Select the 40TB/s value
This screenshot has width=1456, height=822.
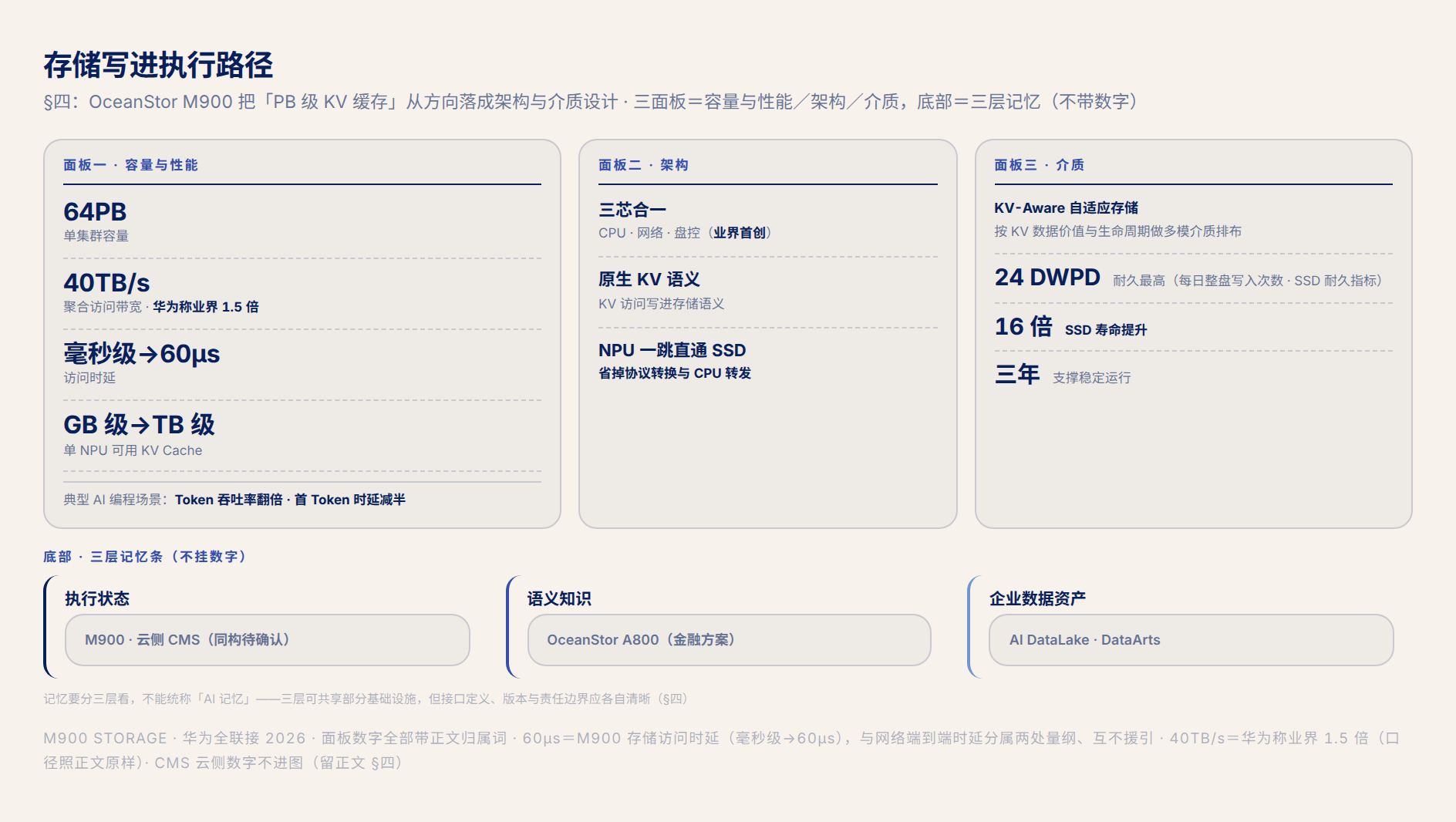(x=106, y=282)
